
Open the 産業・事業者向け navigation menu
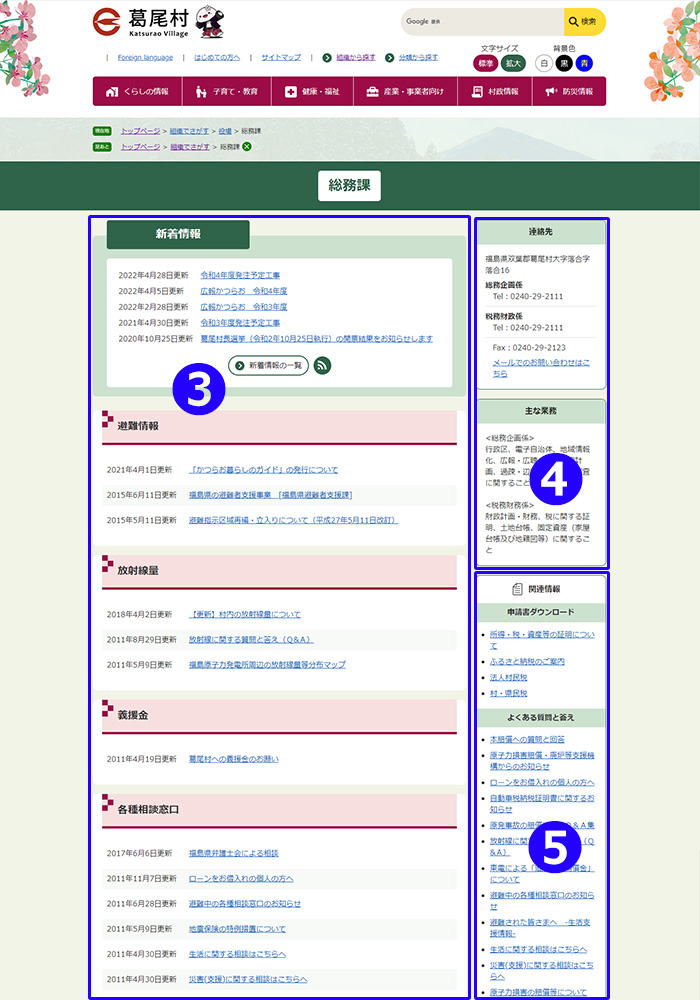[405, 91]
